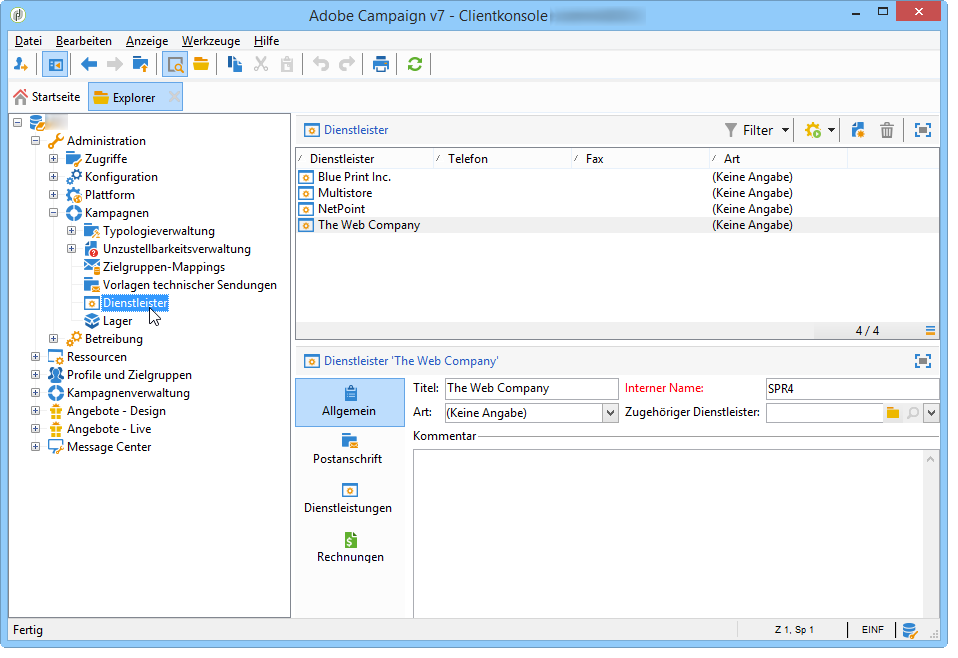This screenshot has height=658, width=958.
Task: Click the Kommentar scrollbar up arrow
Action: [931, 459]
